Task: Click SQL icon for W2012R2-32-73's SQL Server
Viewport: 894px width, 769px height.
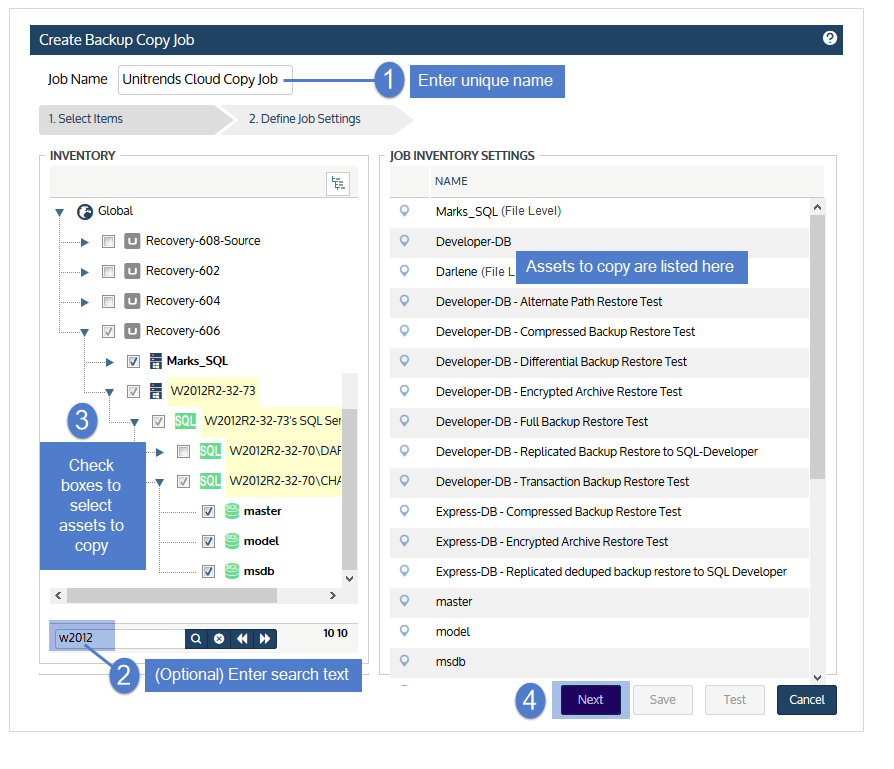Action: (185, 421)
